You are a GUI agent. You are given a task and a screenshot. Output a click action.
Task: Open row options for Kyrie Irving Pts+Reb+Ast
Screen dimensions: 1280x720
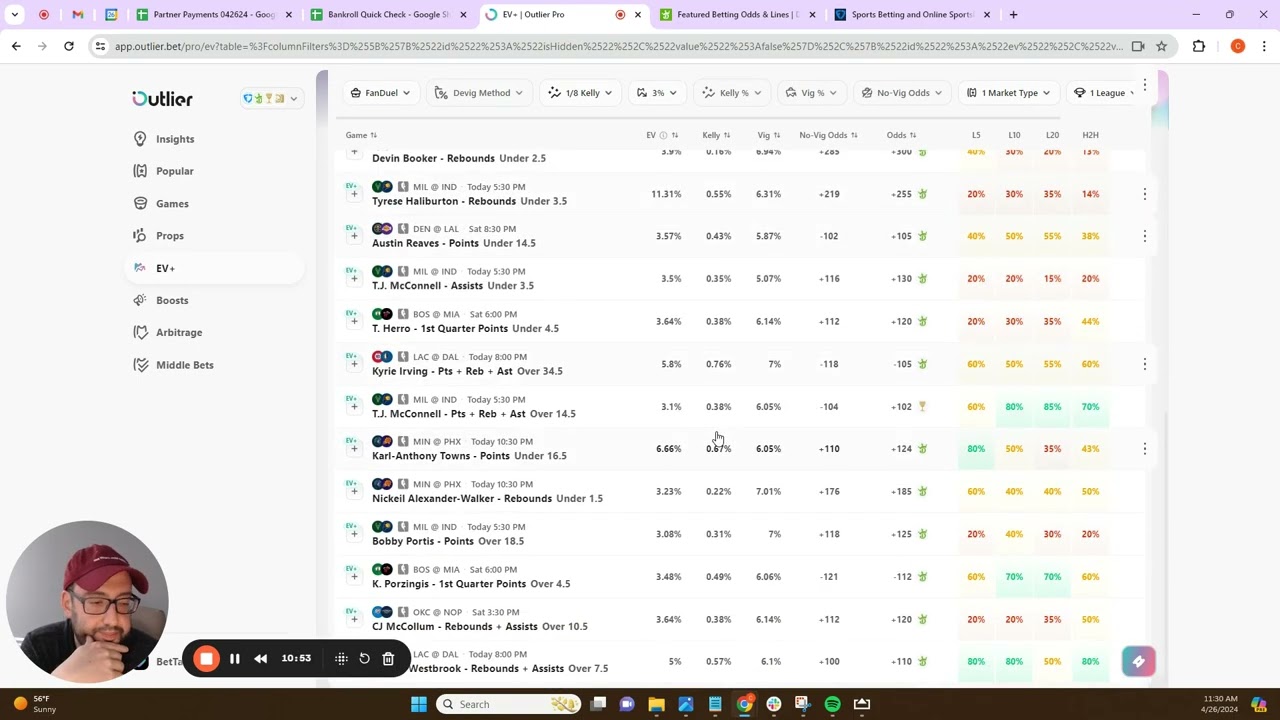(1145, 364)
